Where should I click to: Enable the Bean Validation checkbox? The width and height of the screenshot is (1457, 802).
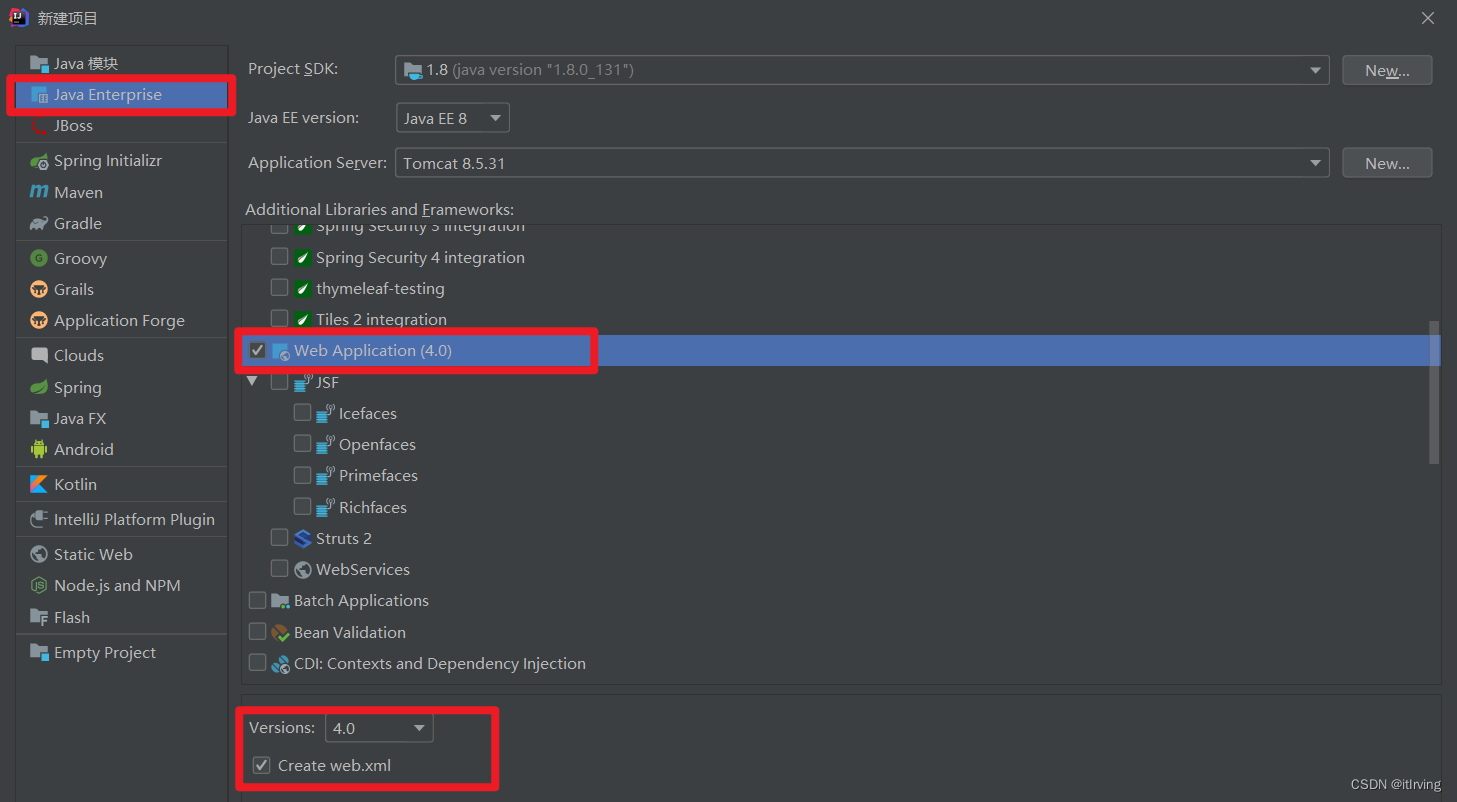click(x=257, y=632)
